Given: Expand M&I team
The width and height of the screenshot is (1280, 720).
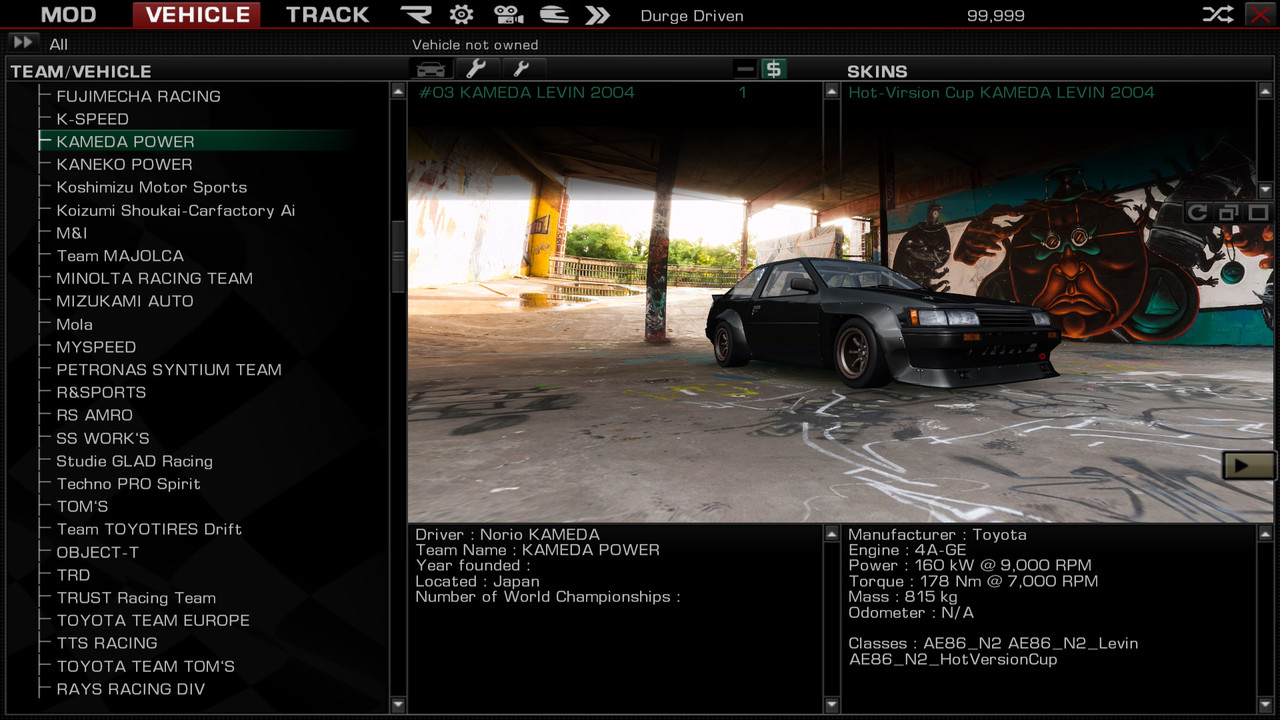Looking at the screenshot, I should (72, 233).
